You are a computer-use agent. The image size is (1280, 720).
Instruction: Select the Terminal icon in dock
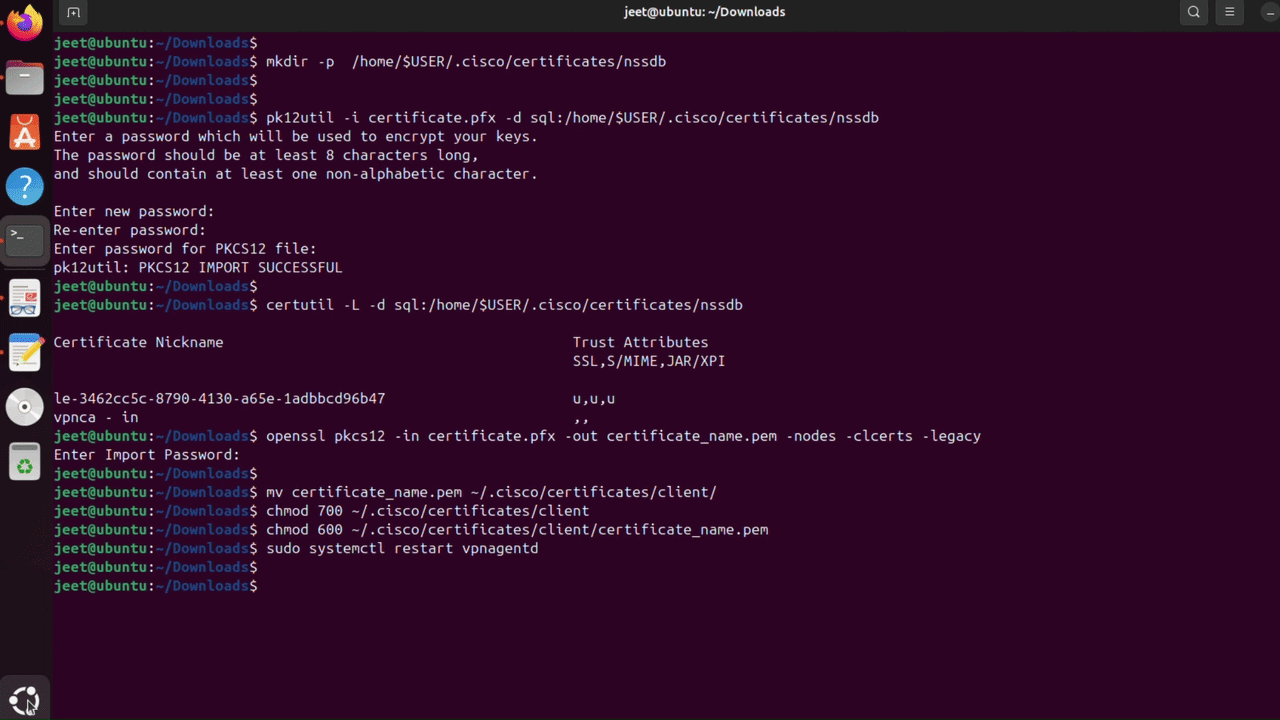click(25, 240)
